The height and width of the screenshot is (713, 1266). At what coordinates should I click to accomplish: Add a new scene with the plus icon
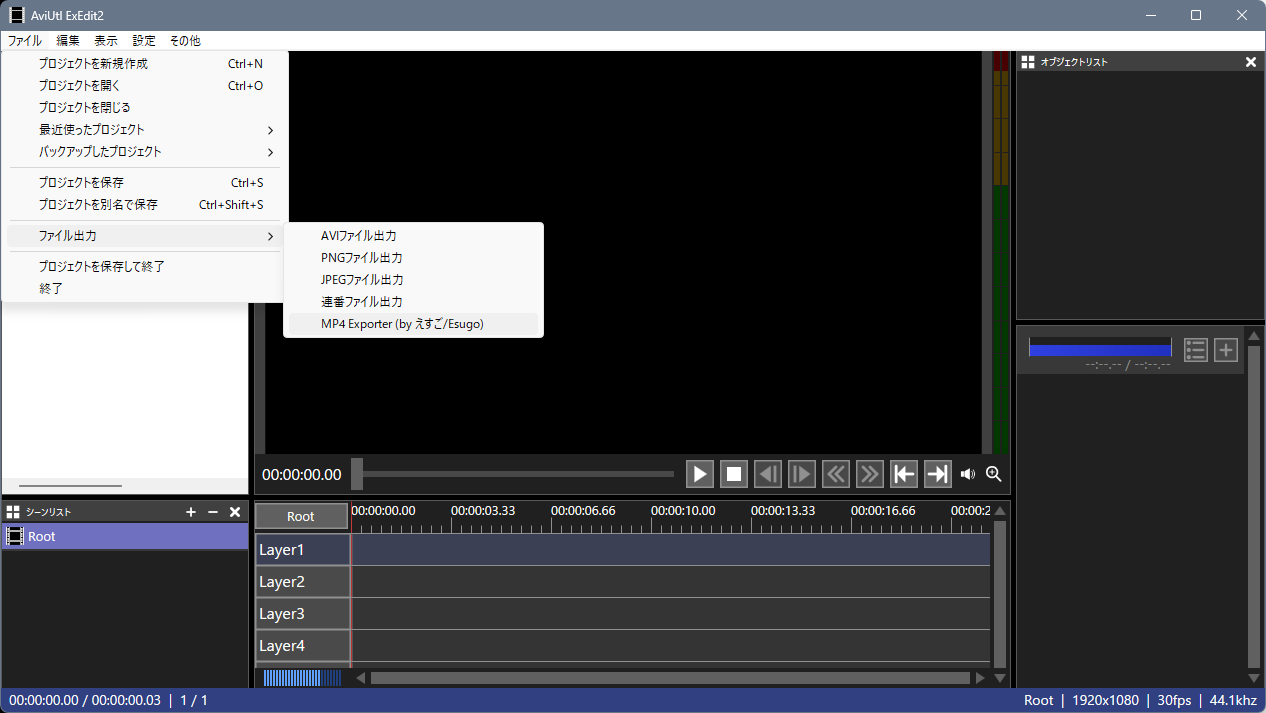point(191,512)
